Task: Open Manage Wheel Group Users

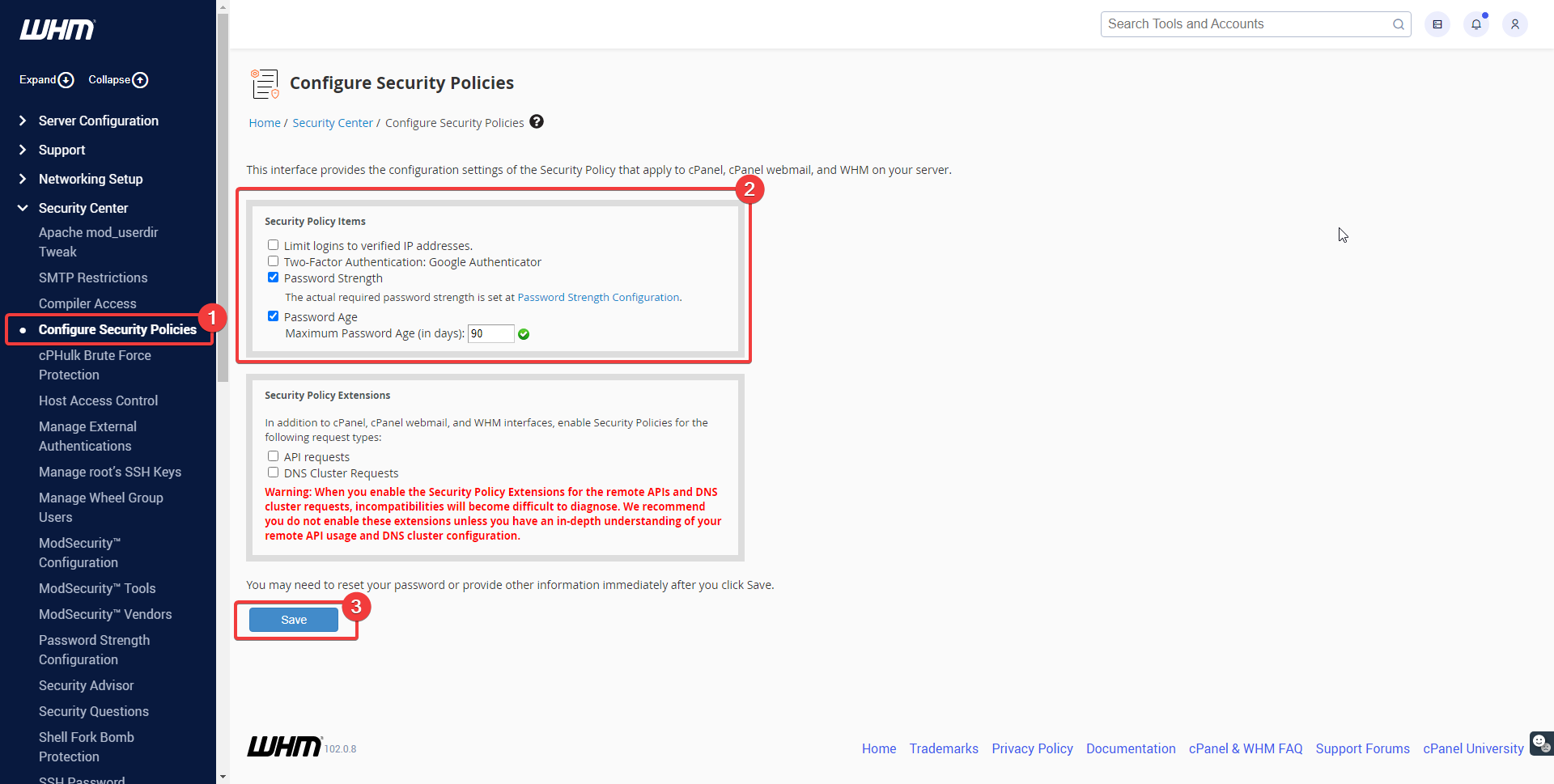Action: tap(101, 507)
